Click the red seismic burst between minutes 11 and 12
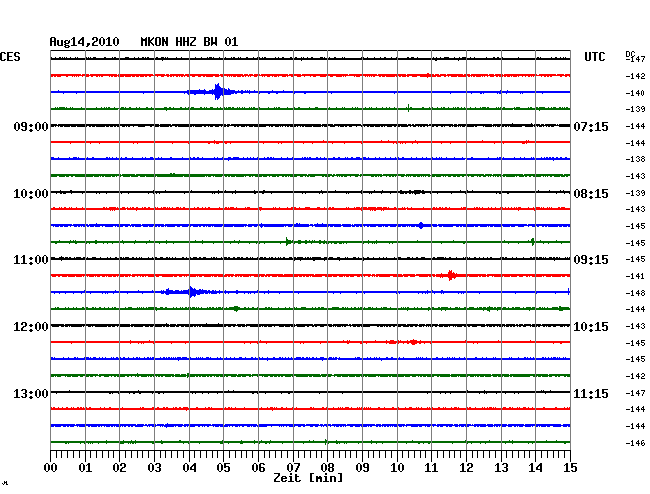The image size is (650, 494). [451, 275]
